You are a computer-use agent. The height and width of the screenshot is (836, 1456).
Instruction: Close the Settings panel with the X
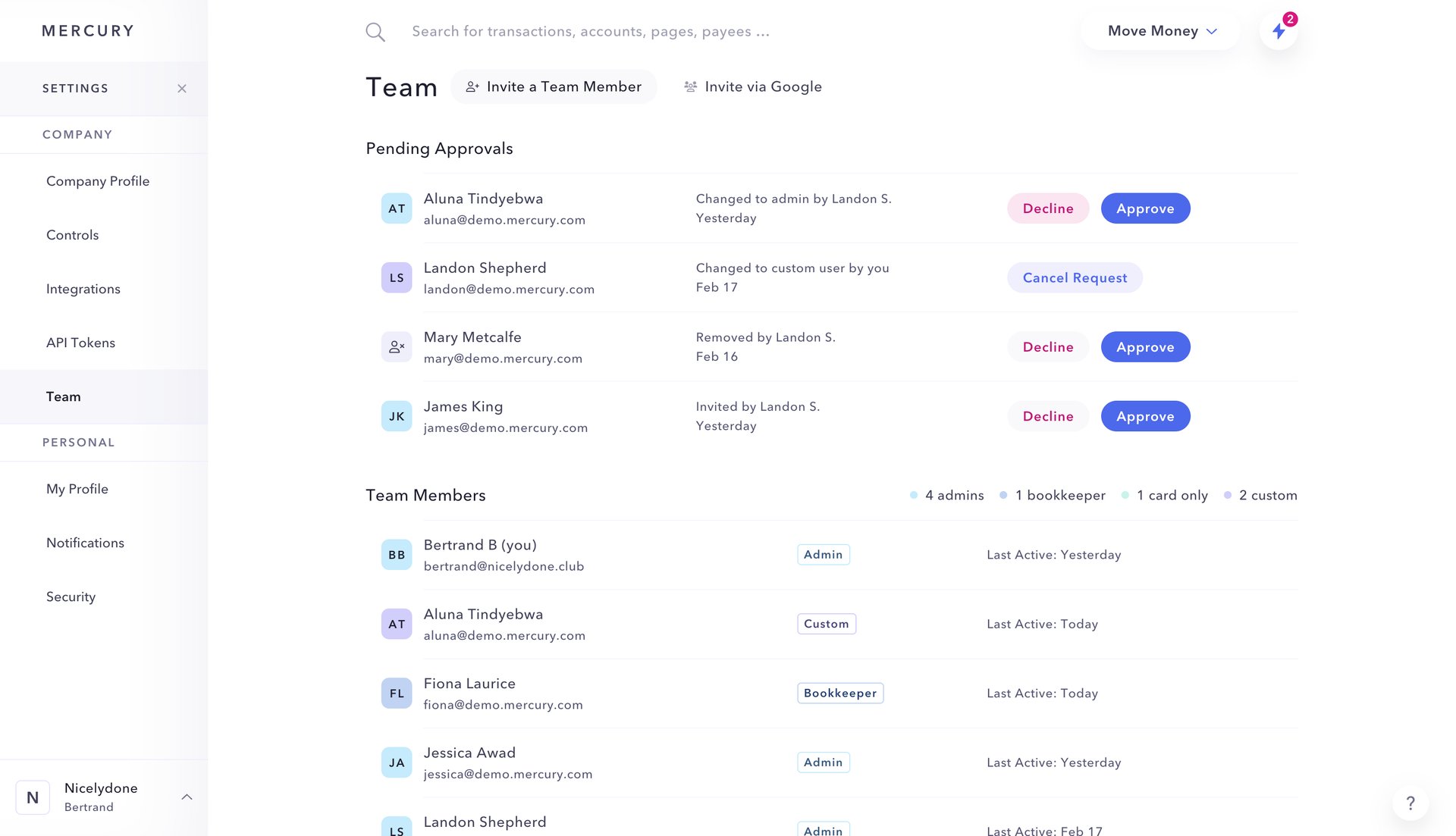[182, 88]
